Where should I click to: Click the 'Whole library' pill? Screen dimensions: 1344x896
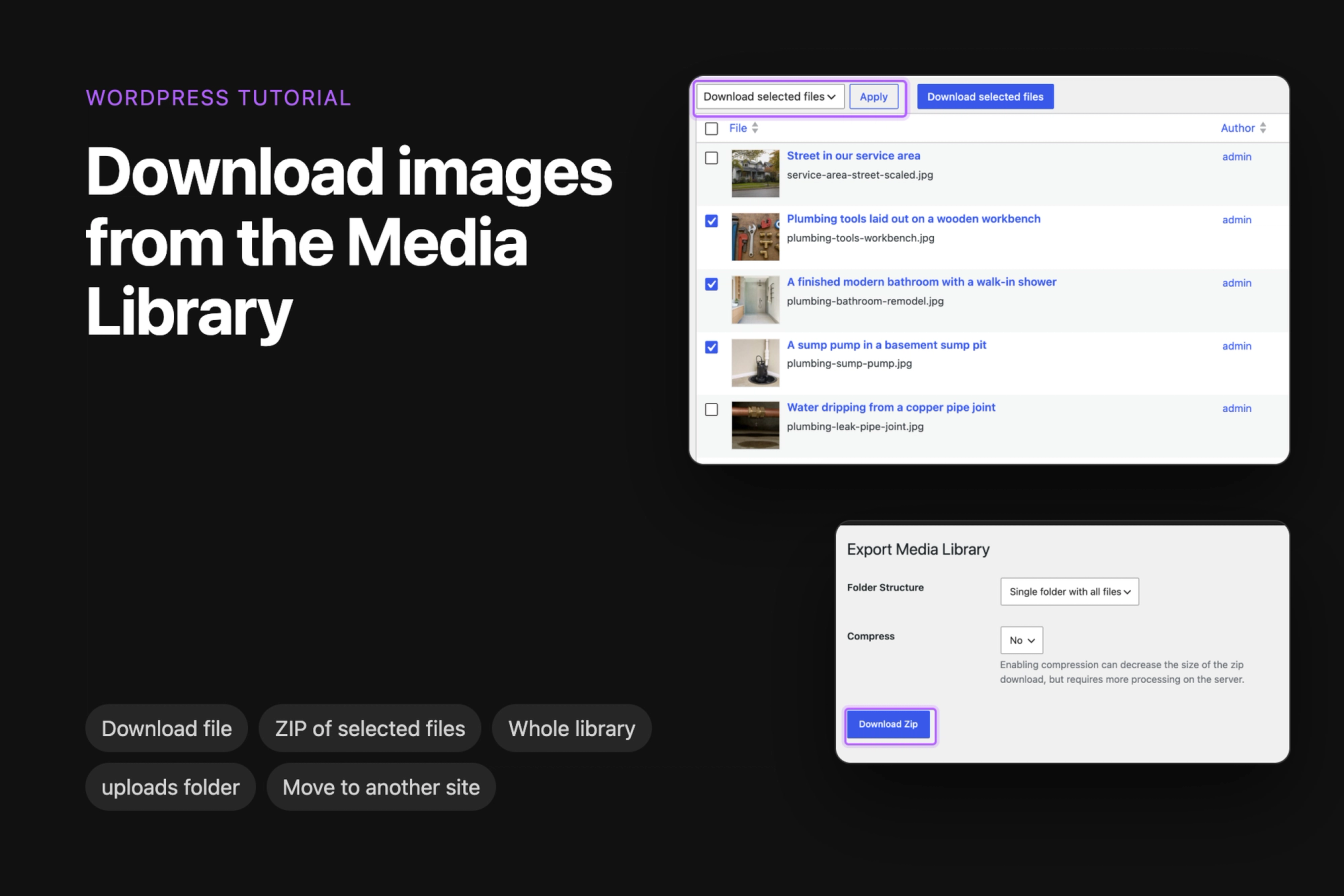point(572,728)
